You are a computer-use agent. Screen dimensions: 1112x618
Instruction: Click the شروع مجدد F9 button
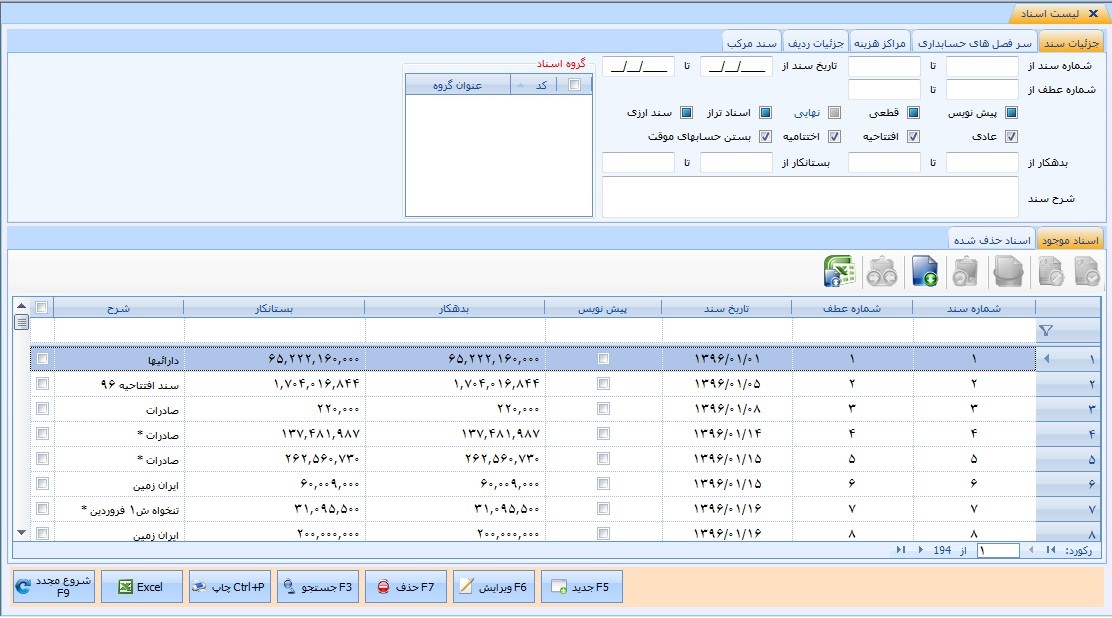click(54, 587)
